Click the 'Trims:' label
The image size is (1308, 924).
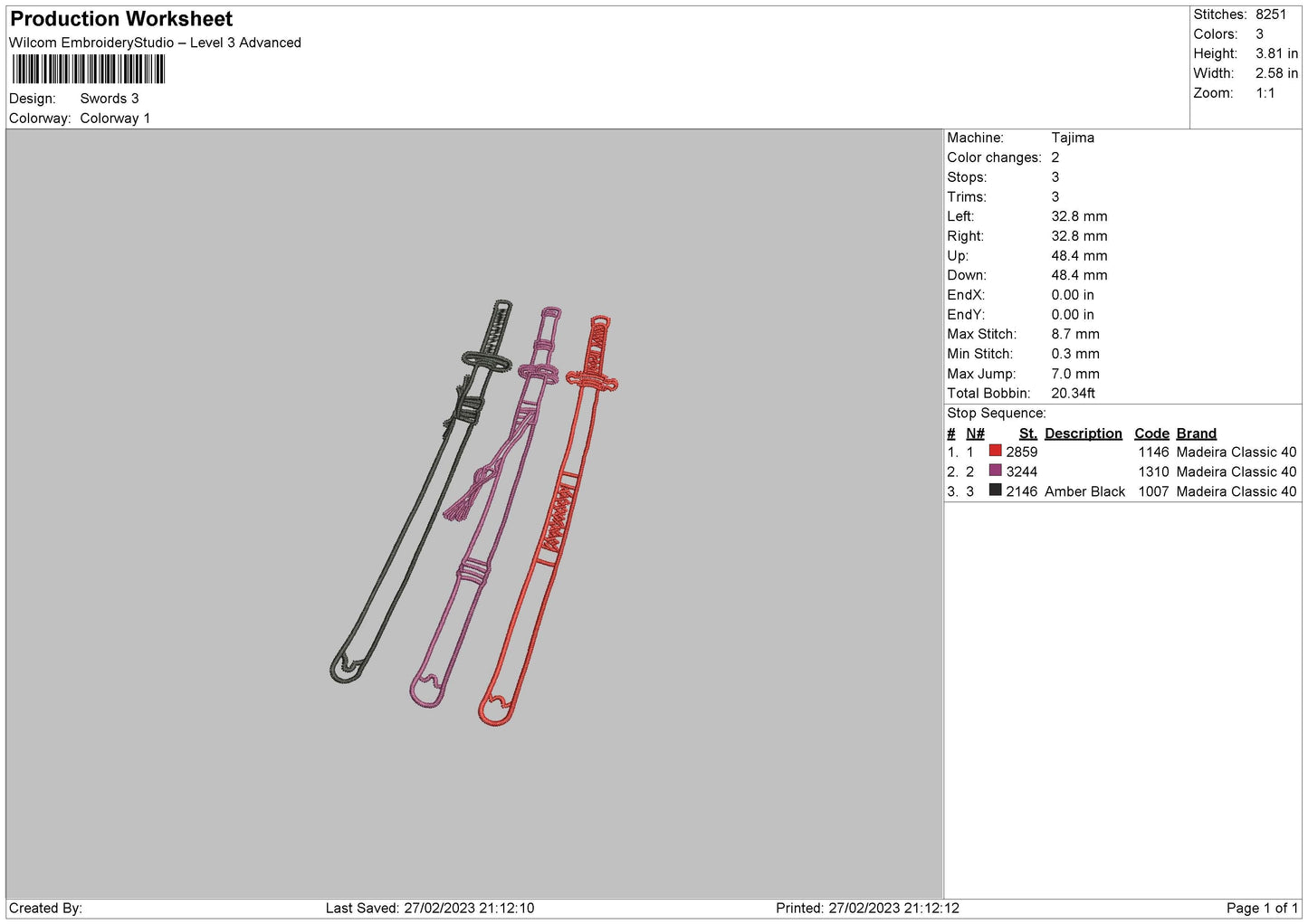tap(967, 197)
